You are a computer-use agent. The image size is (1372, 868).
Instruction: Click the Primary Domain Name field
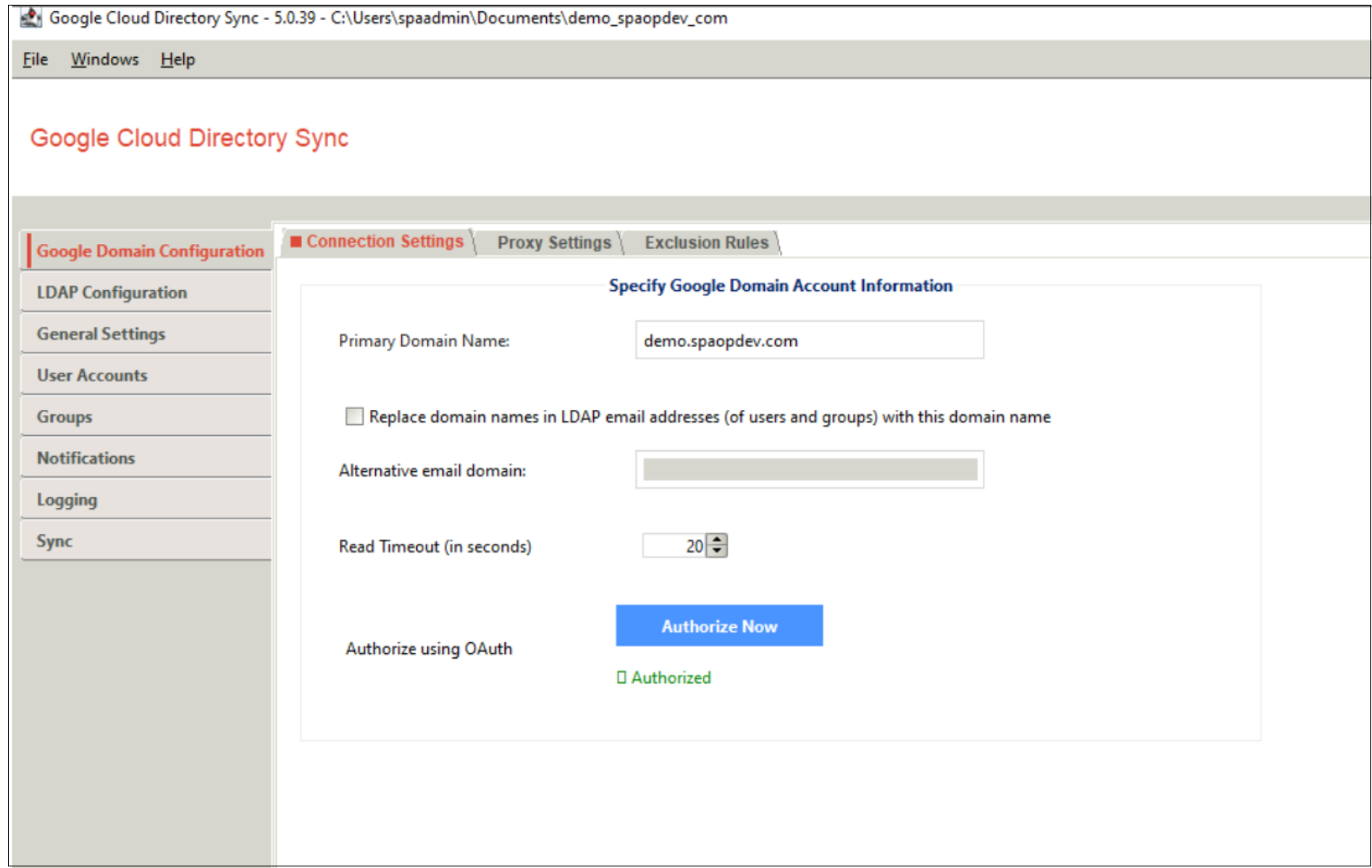pyautogui.click(x=808, y=341)
